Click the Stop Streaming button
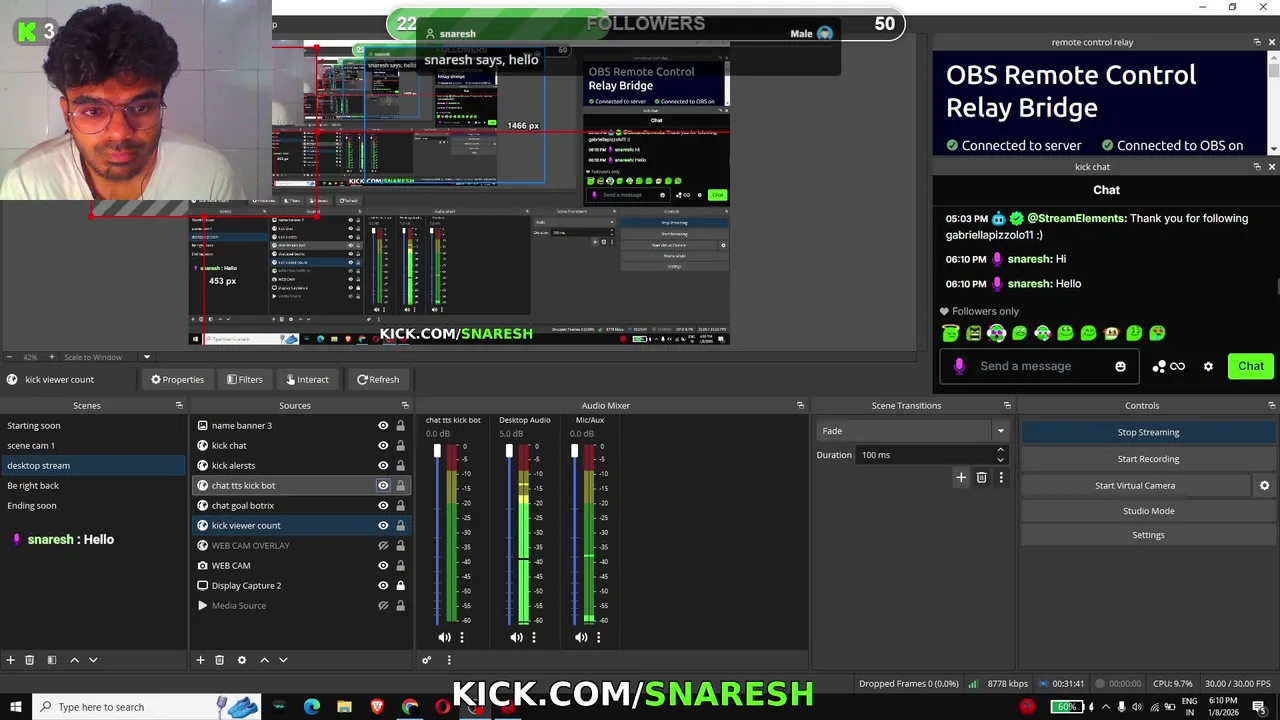Screen dimensions: 1280x720 (x=1148, y=432)
